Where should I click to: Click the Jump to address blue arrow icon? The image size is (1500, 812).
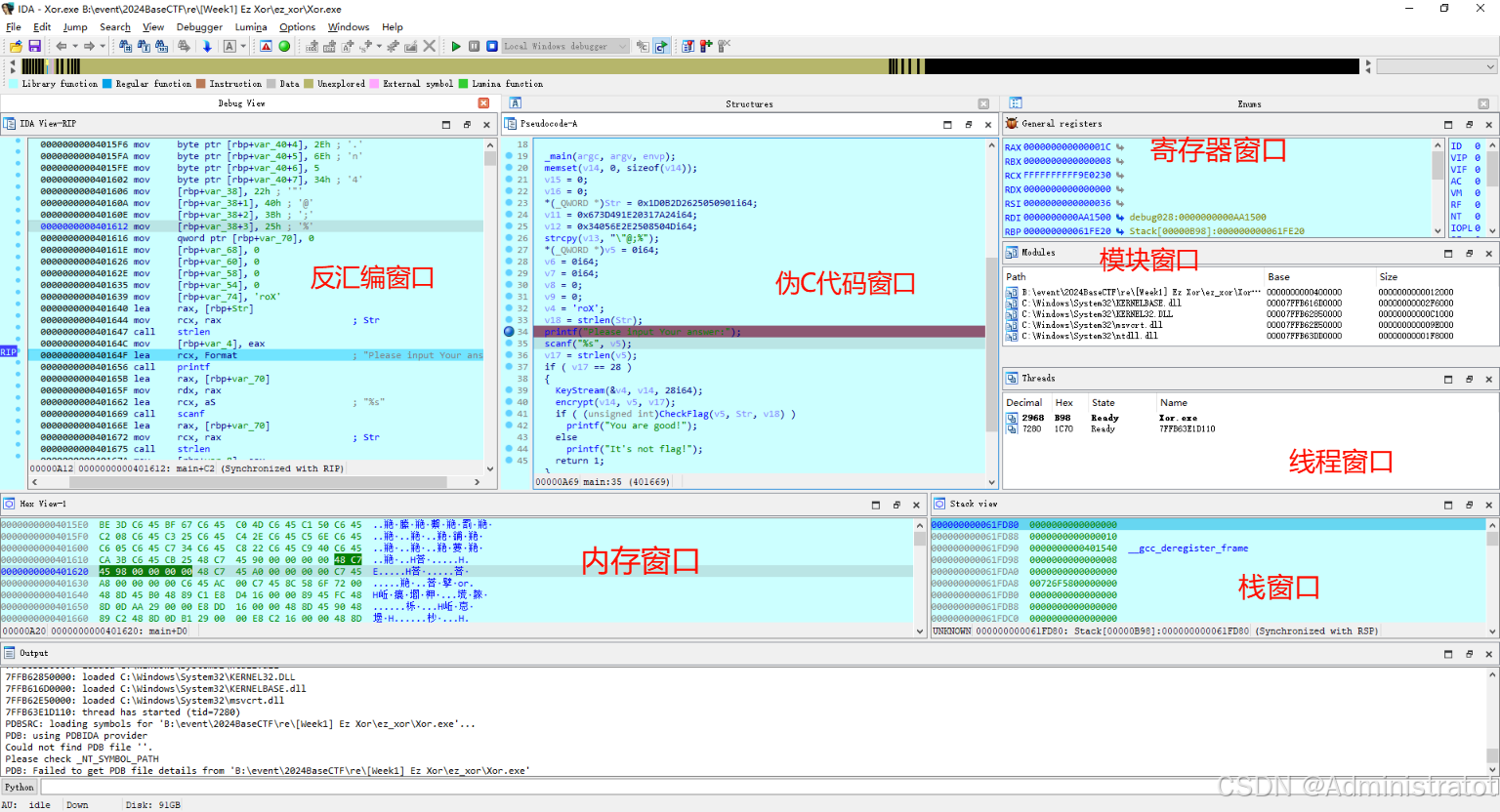click(207, 46)
